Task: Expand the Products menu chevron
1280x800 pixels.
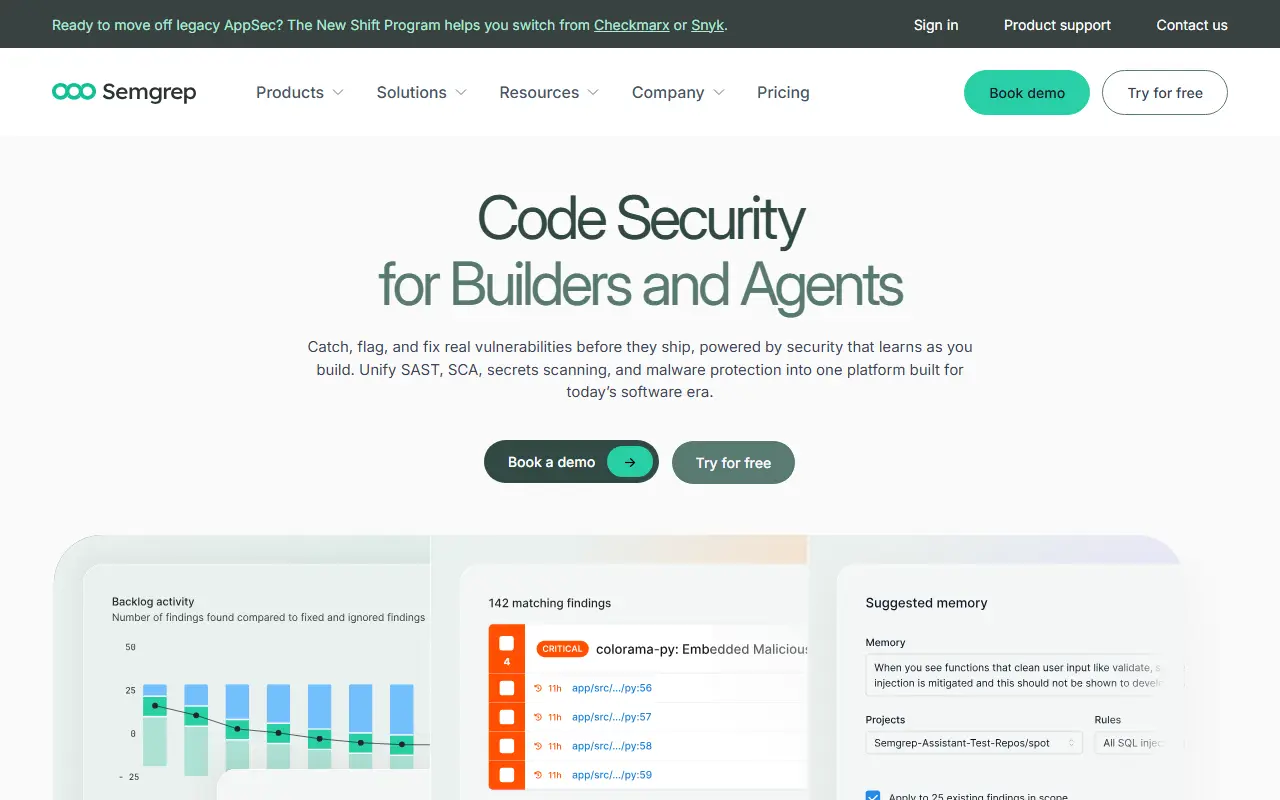Action: pos(338,92)
